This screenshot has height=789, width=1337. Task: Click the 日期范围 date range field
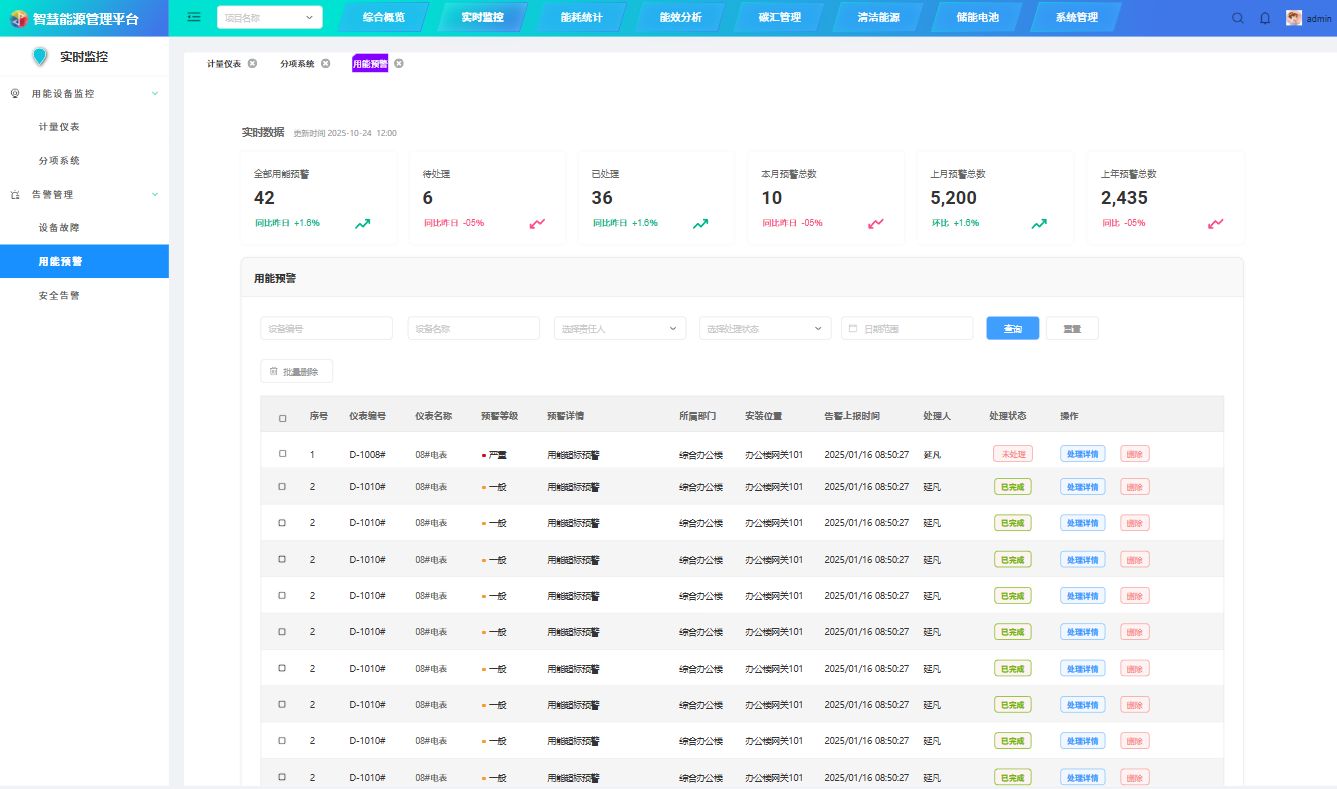907,328
